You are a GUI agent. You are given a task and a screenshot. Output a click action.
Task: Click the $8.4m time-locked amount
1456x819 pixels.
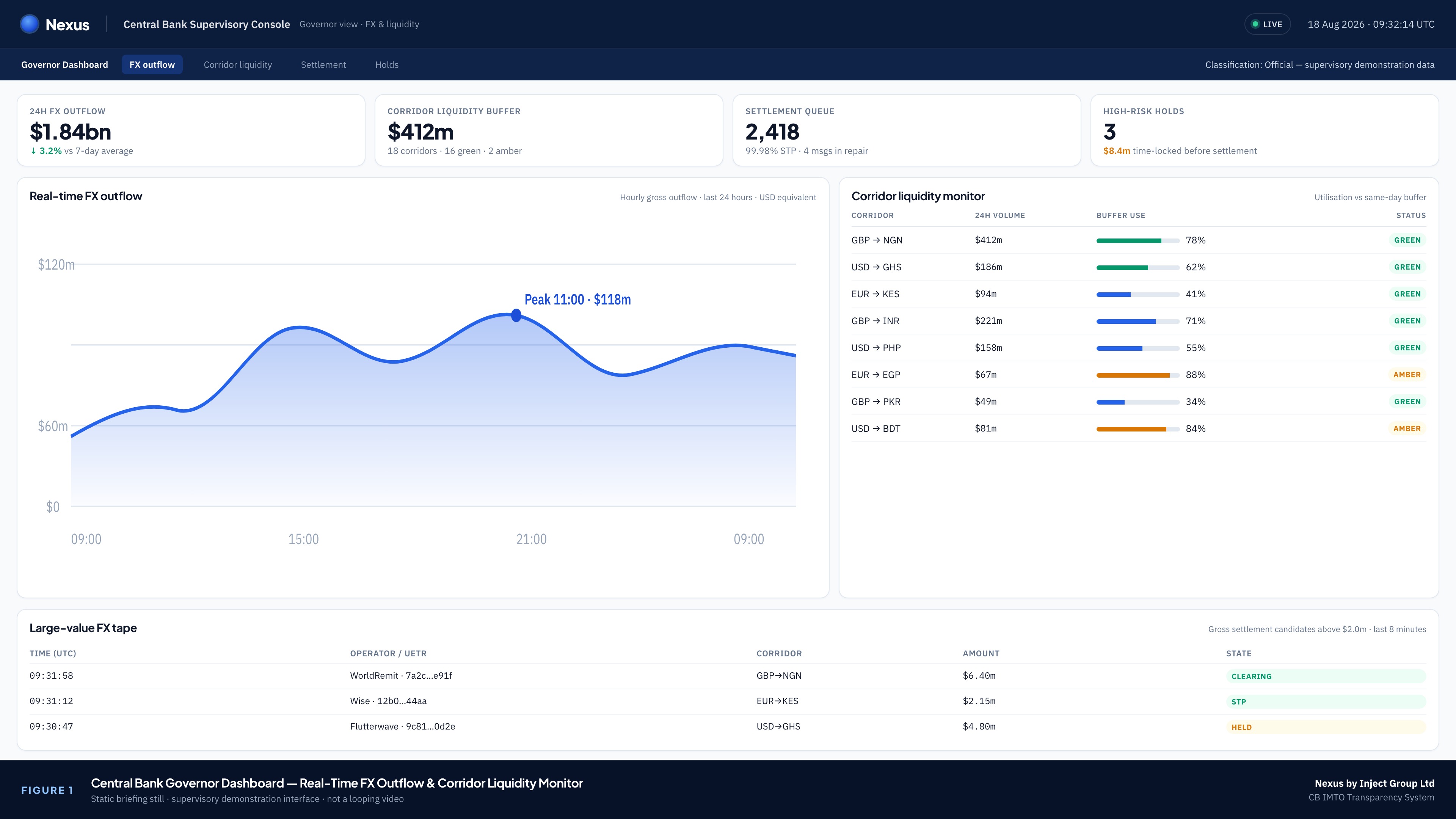click(x=1117, y=151)
